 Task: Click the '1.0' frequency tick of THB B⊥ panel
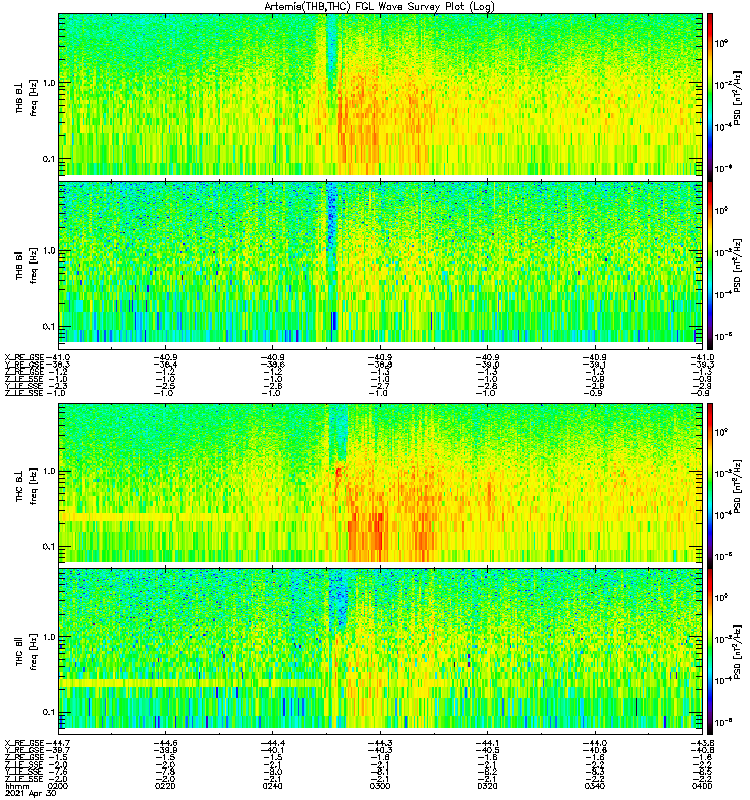[x=49, y=83]
